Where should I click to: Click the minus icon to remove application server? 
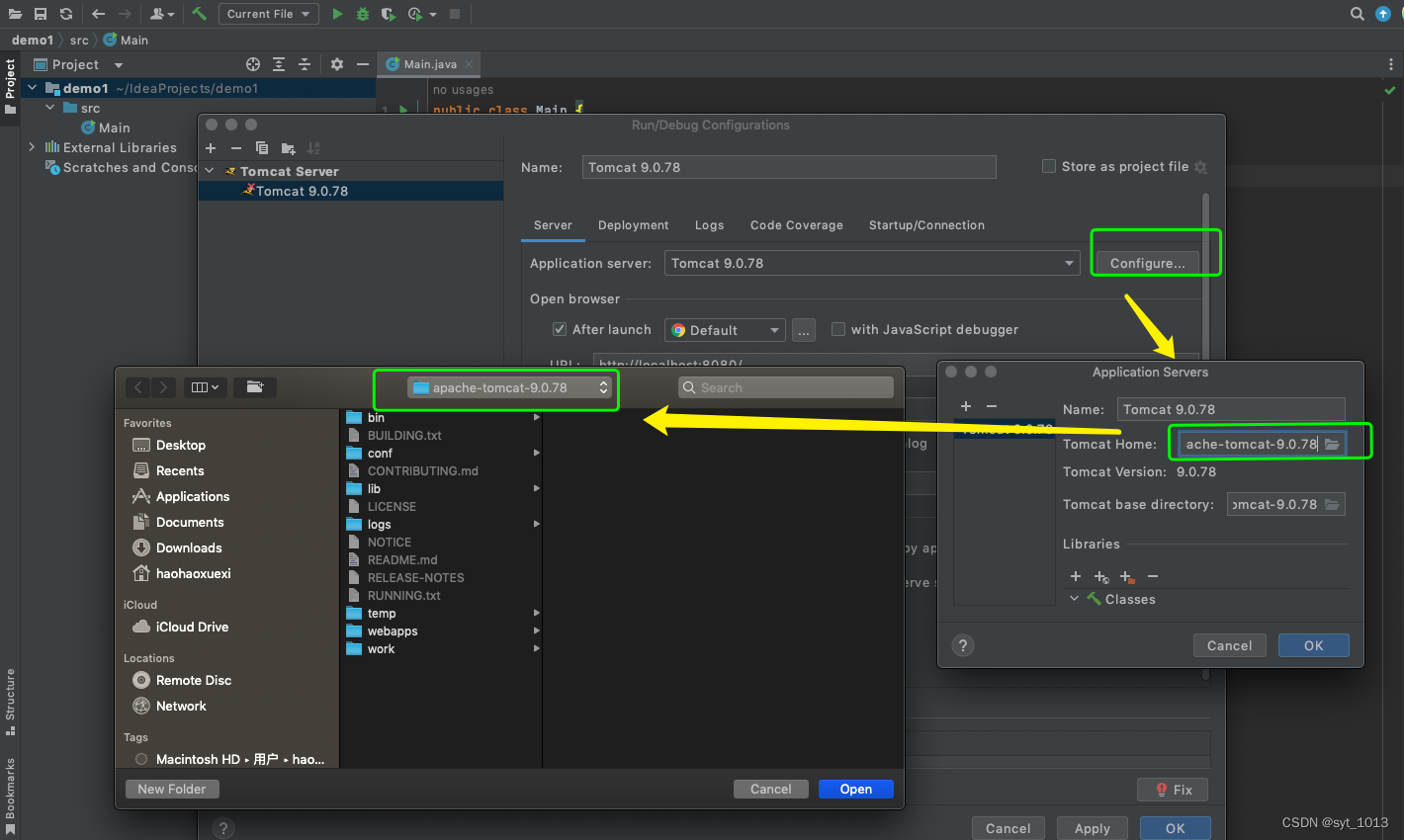[992, 406]
